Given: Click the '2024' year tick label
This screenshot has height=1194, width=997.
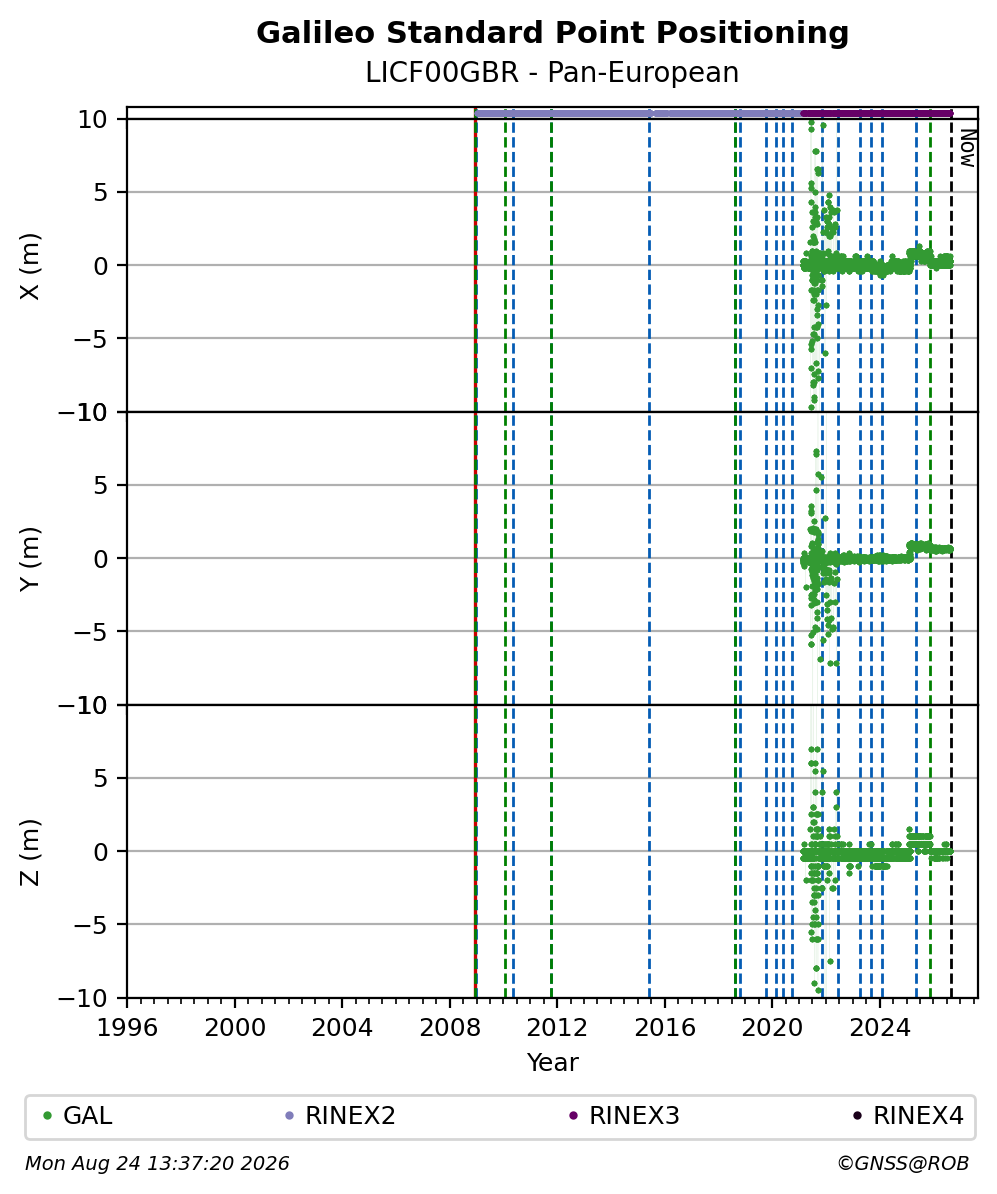Looking at the screenshot, I should 880,1028.
